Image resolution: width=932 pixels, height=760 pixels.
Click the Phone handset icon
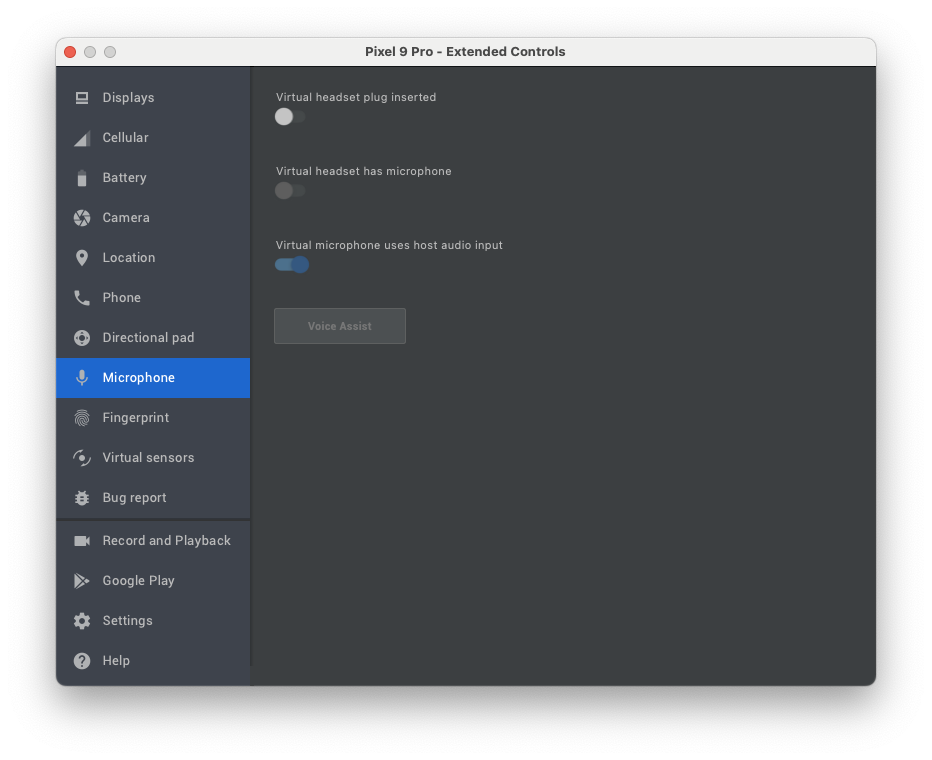82,298
